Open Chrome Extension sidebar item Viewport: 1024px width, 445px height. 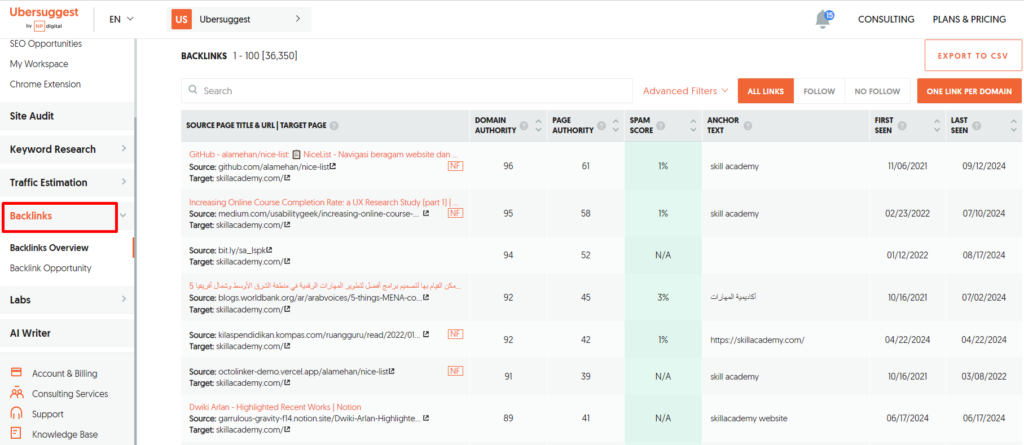[45, 84]
